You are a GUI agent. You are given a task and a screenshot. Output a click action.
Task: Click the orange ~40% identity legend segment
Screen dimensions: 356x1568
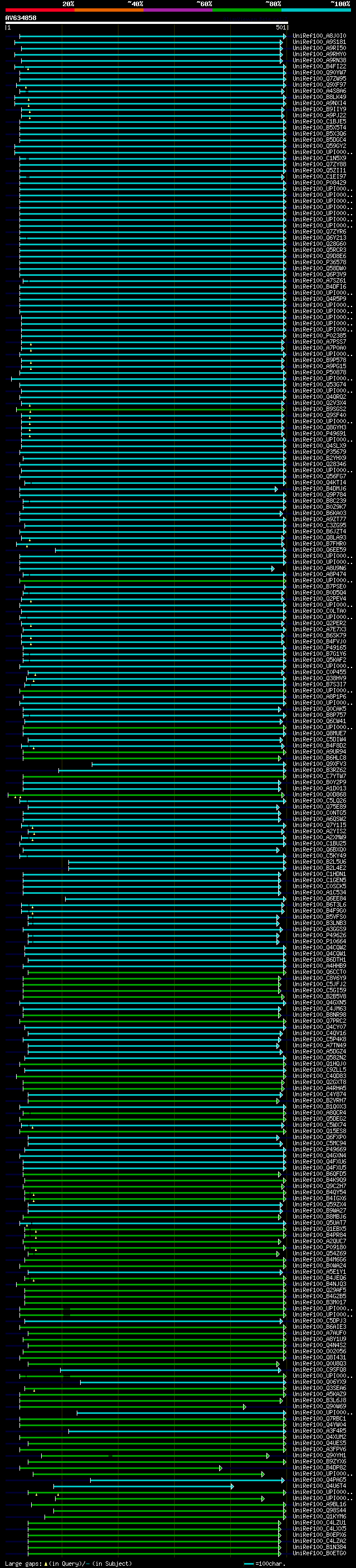pyautogui.click(x=109, y=10)
